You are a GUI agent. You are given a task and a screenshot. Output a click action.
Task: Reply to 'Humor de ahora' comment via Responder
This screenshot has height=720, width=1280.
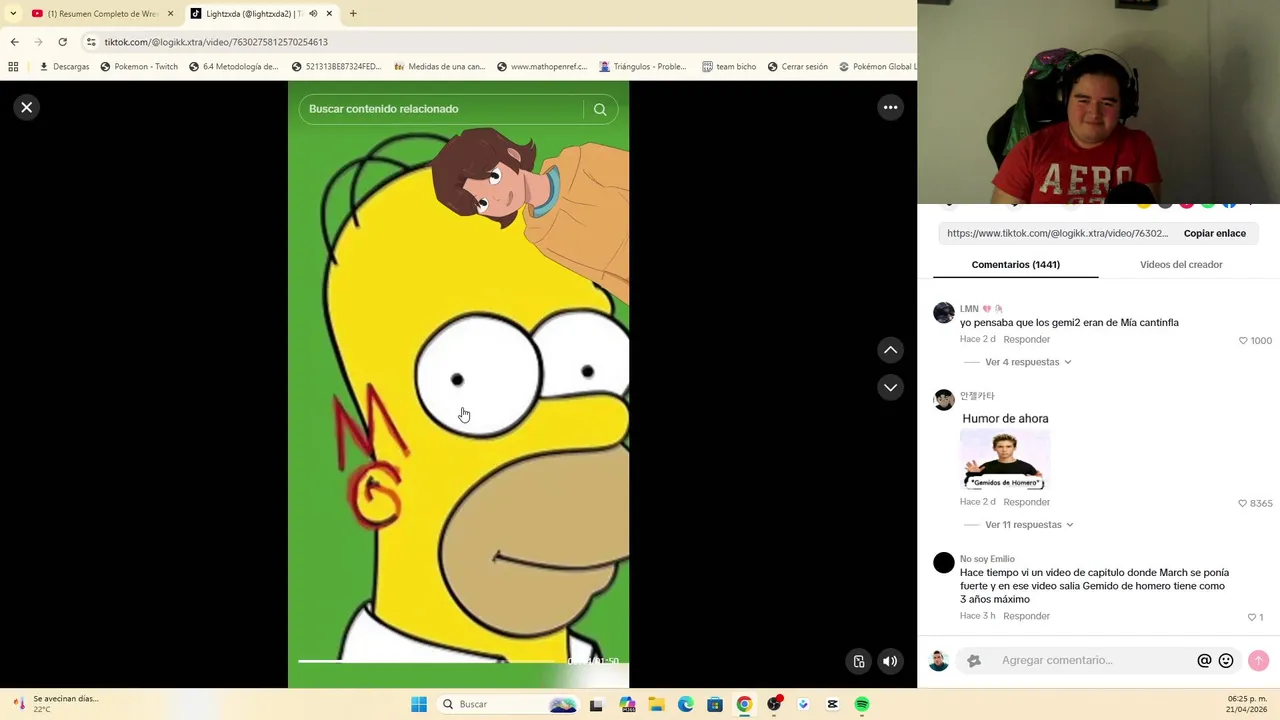(1026, 502)
